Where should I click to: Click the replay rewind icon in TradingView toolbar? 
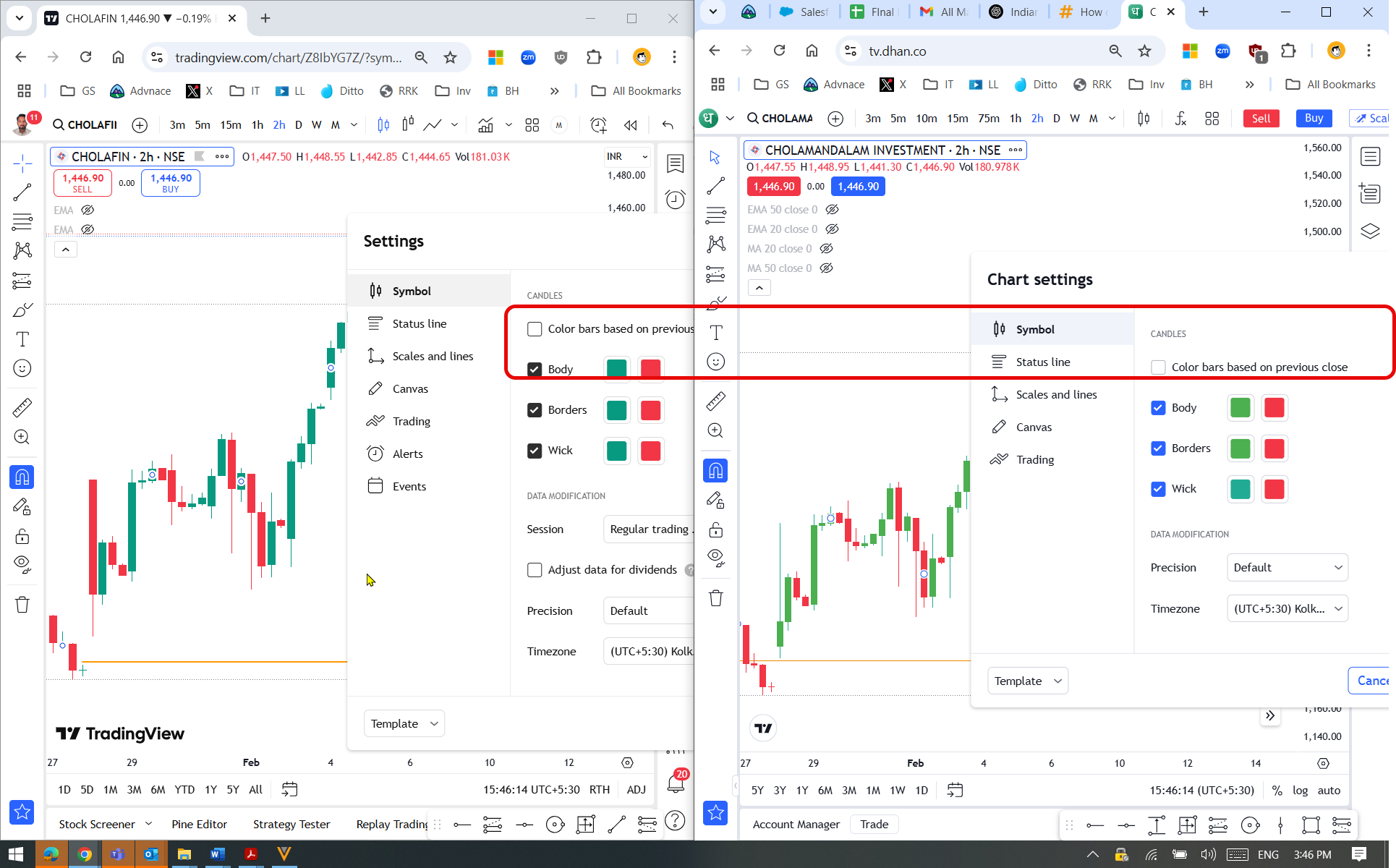point(631,125)
